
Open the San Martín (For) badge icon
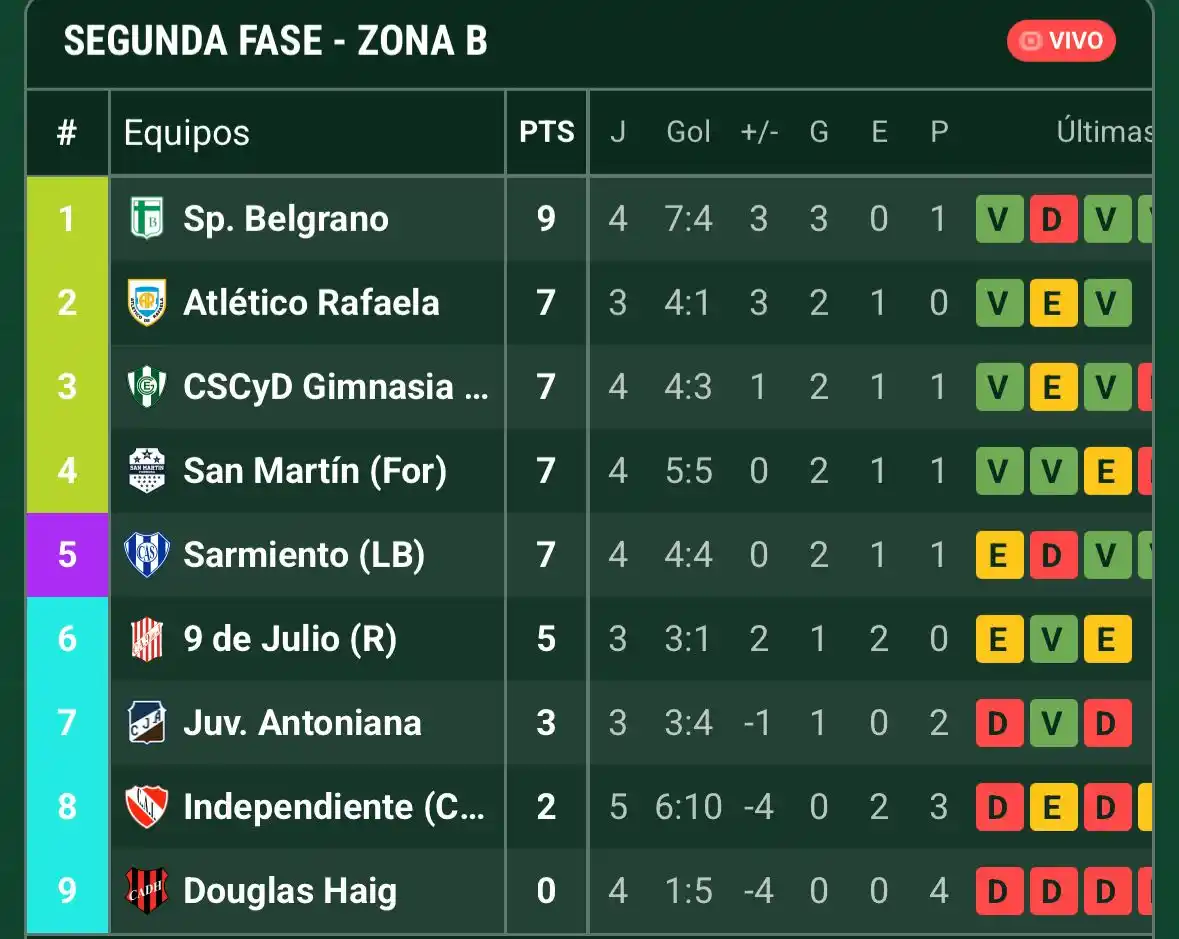[x=146, y=470]
